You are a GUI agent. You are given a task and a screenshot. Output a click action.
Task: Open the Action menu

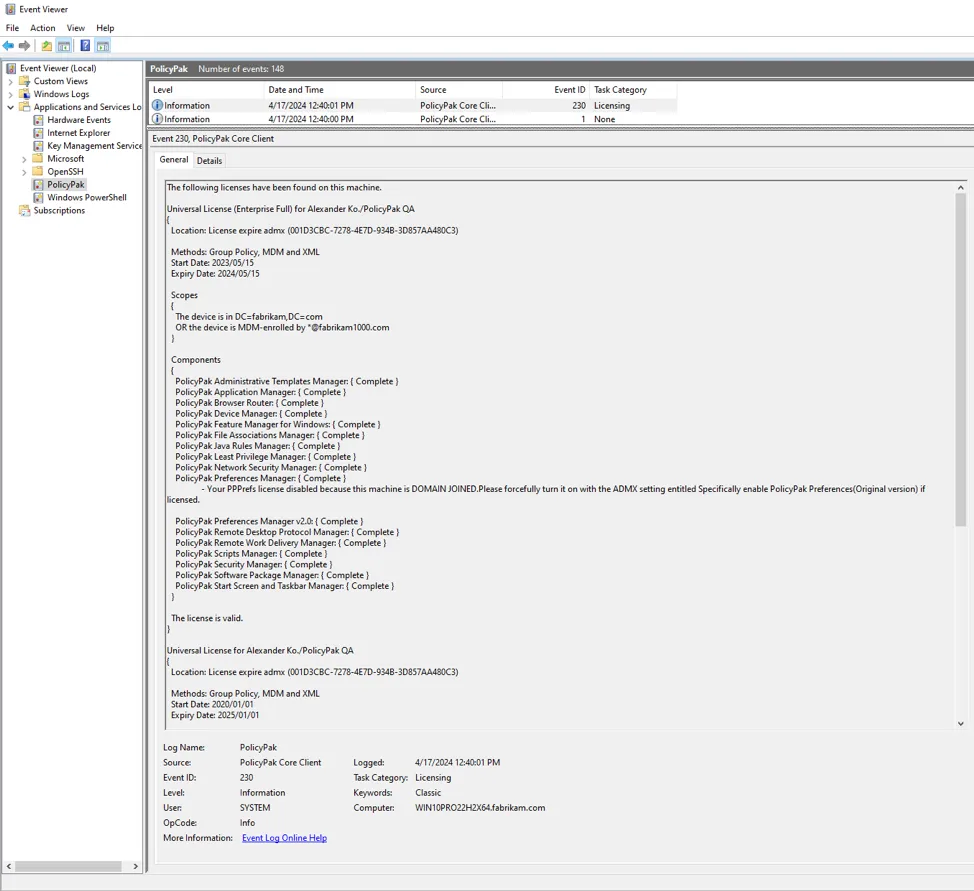point(43,28)
